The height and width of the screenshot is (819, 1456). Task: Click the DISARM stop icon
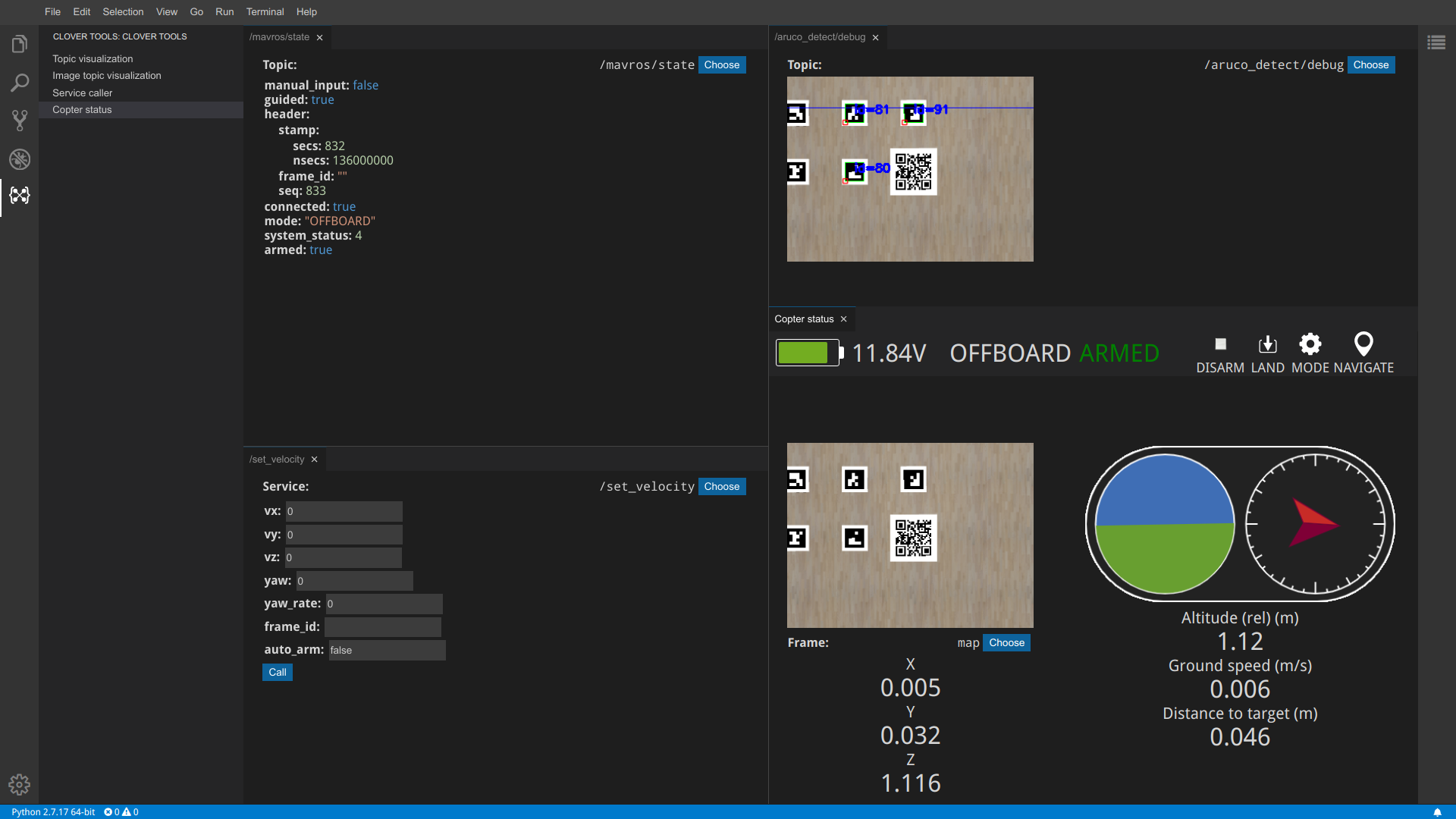click(1220, 344)
